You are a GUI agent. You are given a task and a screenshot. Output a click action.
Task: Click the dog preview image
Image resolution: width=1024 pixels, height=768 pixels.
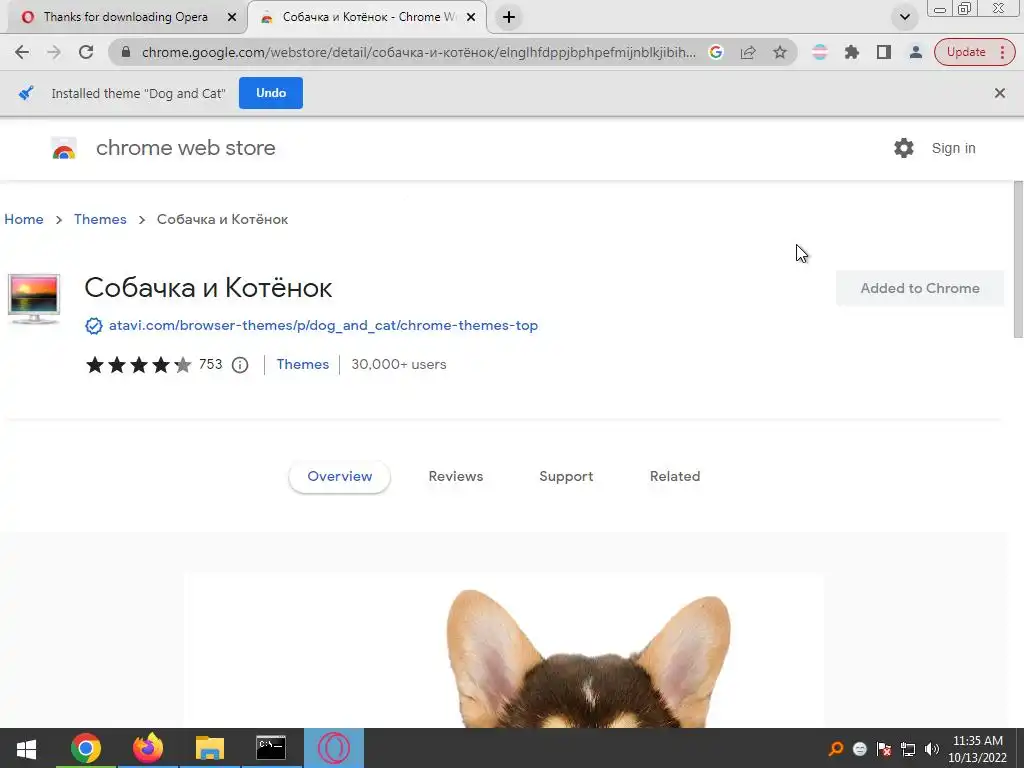point(504,650)
